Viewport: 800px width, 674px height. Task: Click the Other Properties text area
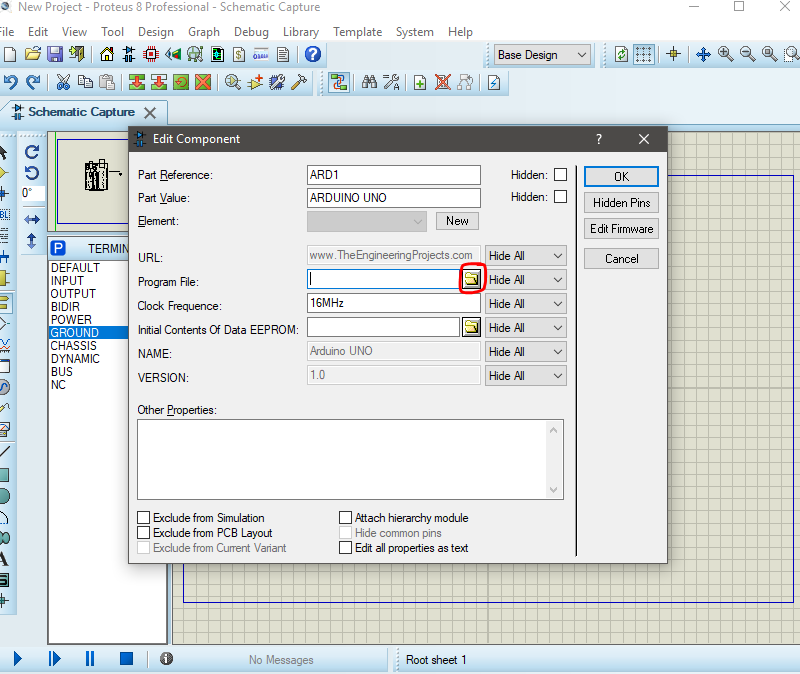point(350,459)
